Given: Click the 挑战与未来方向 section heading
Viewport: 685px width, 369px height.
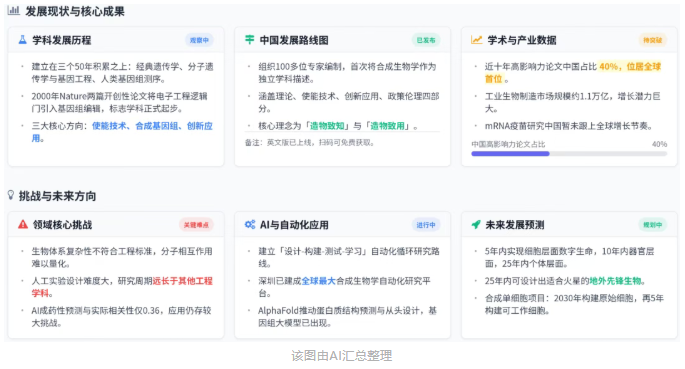Looking at the screenshot, I should click(x=57, y=196).
